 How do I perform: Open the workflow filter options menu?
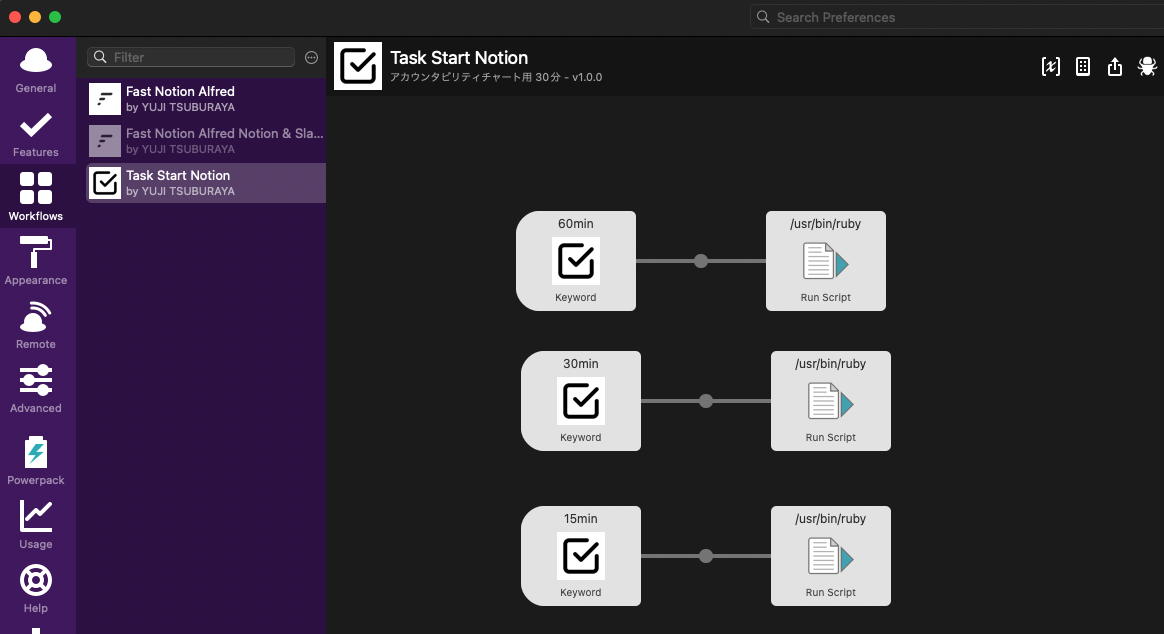click(x=312, y=57)
